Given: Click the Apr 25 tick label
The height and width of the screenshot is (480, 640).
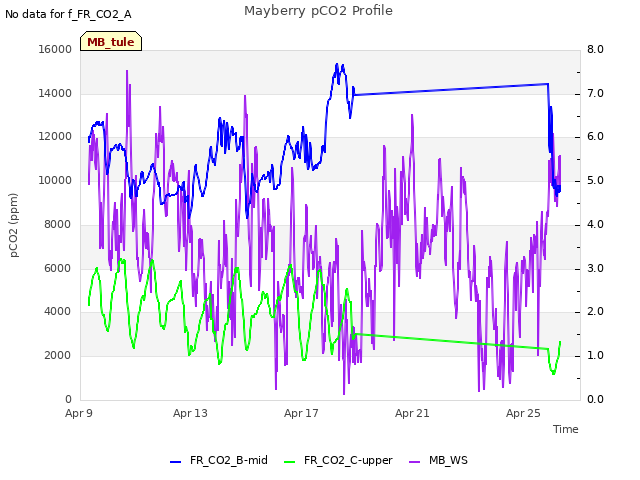Looking at the screenshot, I should (x=523, y=413).
